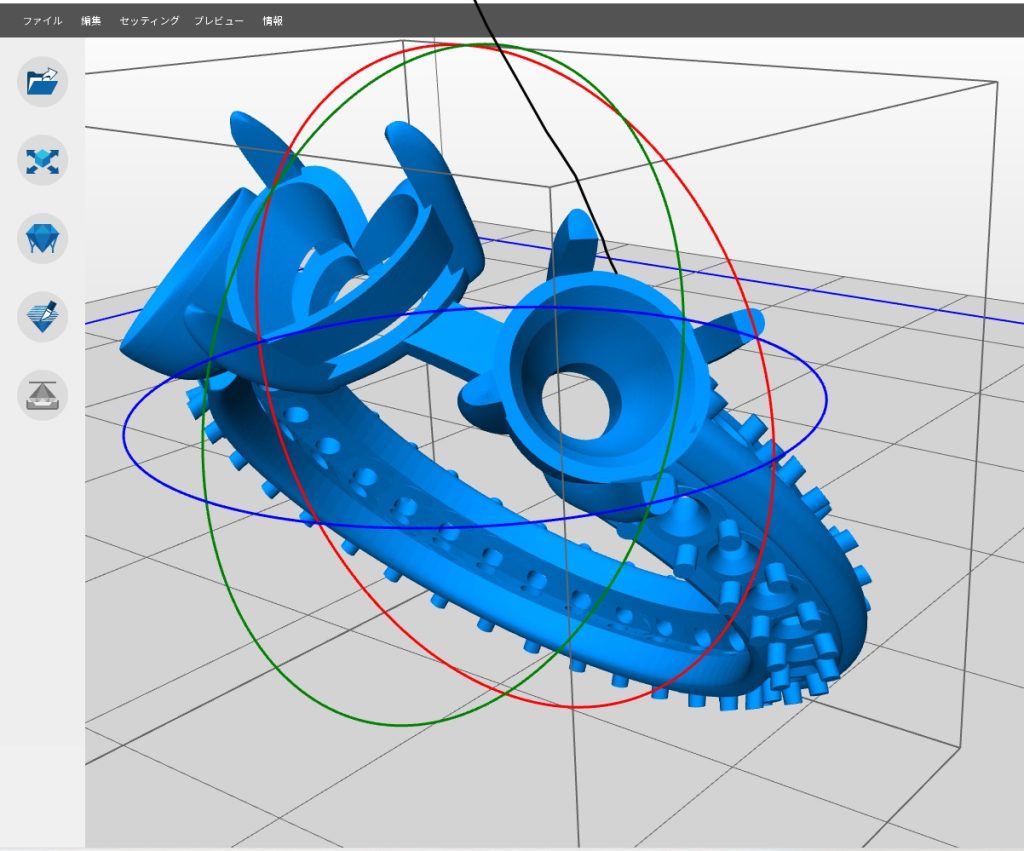Open the ファイル menu
The width and height of the screenshot is (1024, 851).
coord(43,20)
